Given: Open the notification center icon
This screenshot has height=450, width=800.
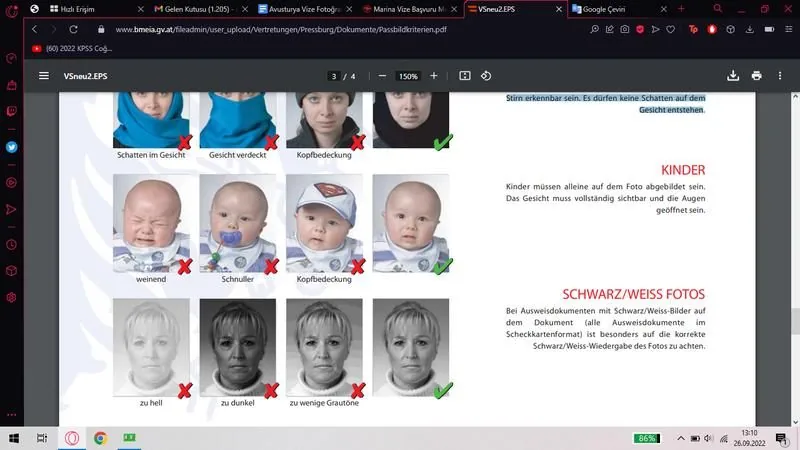Looking at the screenshot, I should pyautogui.click(x=782, y=438).
